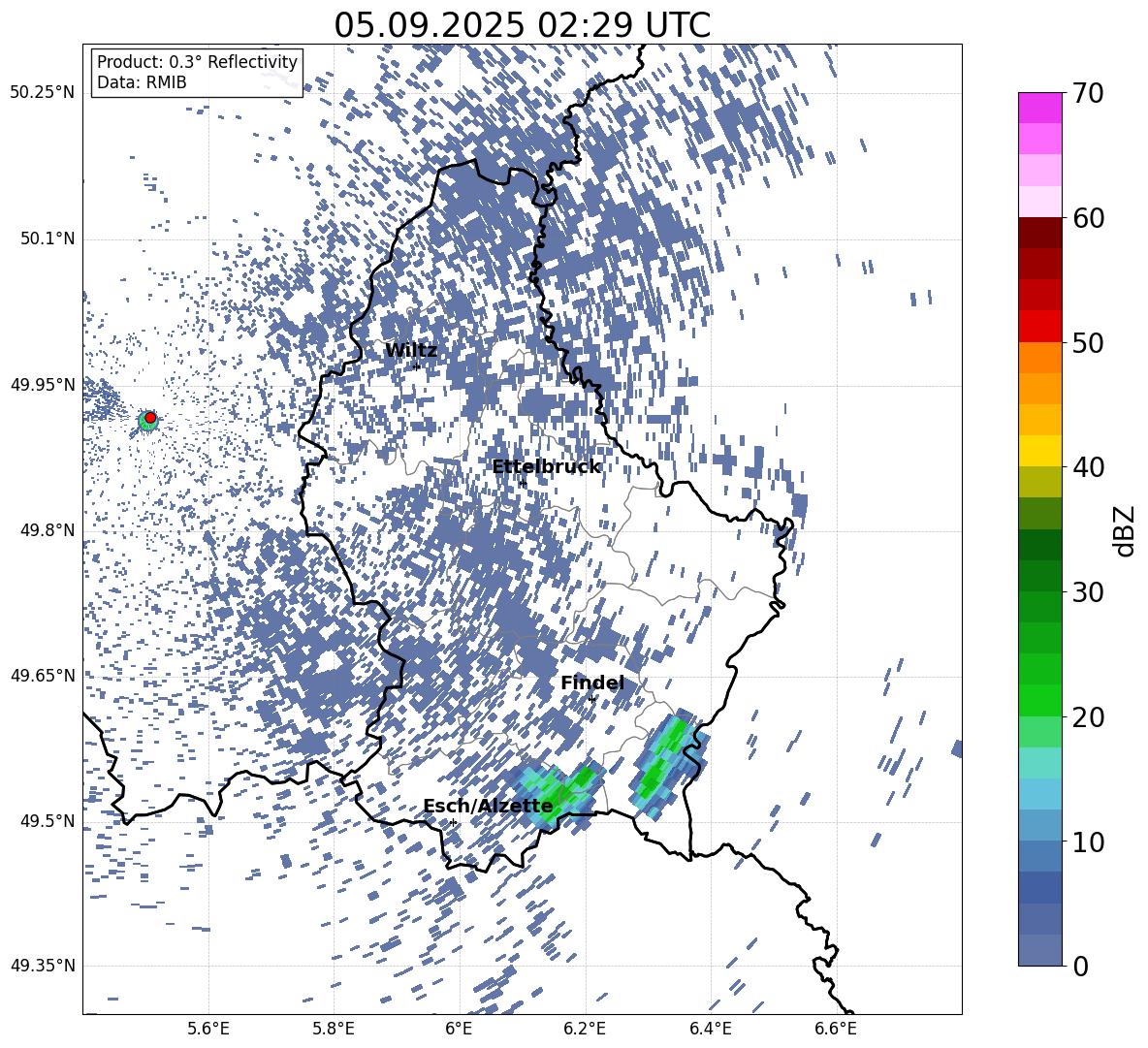Viewport: 1148px width, 1048px height.
Task: Click the red radar site marker
Action: pos(150,418)
